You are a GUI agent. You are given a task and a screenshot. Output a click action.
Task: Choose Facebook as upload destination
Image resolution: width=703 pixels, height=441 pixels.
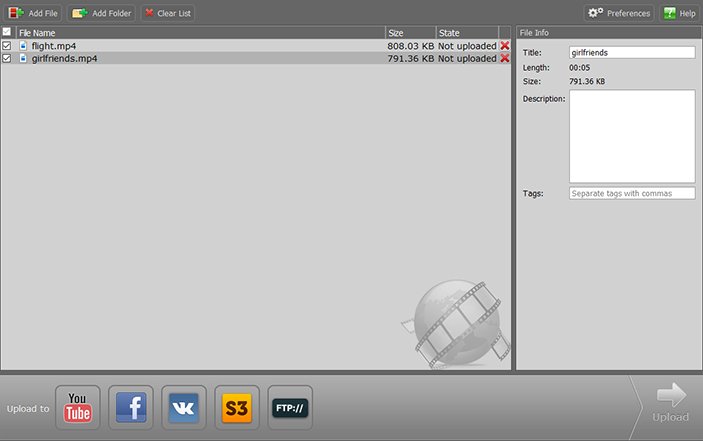pos(131,407)
